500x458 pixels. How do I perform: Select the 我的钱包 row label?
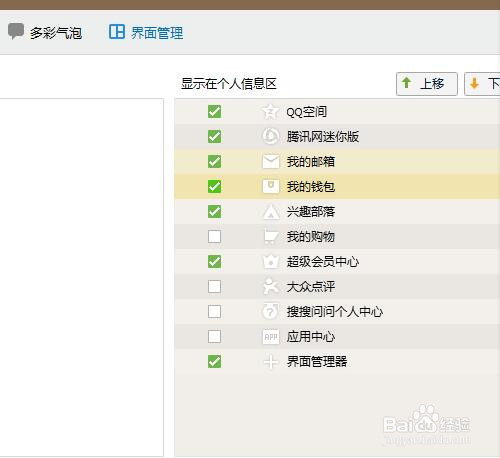pos(311,187)
